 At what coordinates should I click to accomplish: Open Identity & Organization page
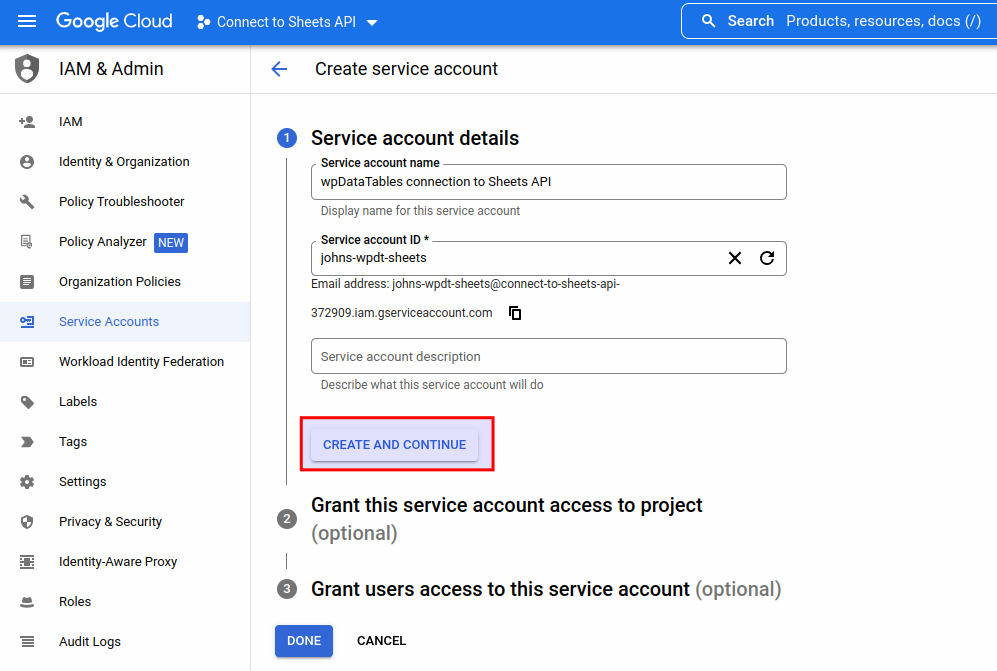point(125,162)
